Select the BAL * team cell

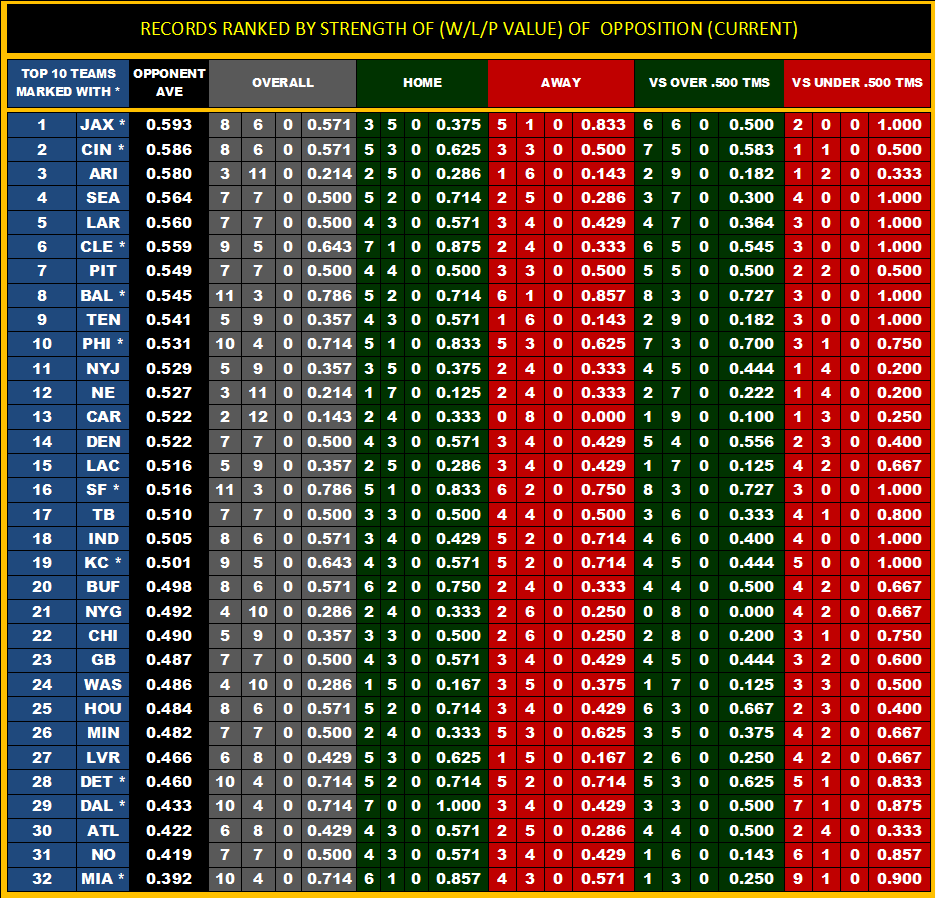pyautogui.click(x=103, y=295)
